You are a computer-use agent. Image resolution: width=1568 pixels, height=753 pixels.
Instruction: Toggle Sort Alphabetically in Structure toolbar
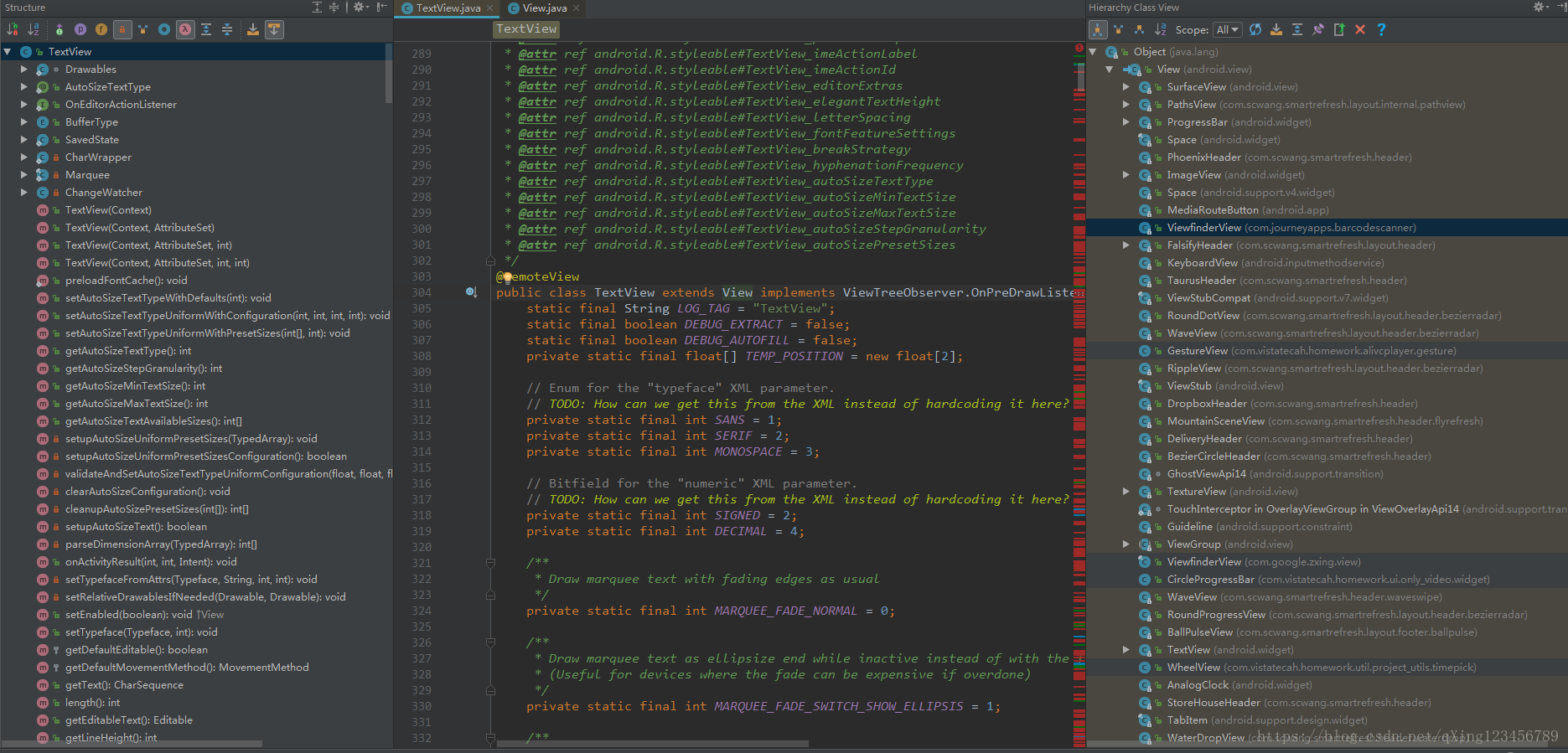tap(34, 29)
